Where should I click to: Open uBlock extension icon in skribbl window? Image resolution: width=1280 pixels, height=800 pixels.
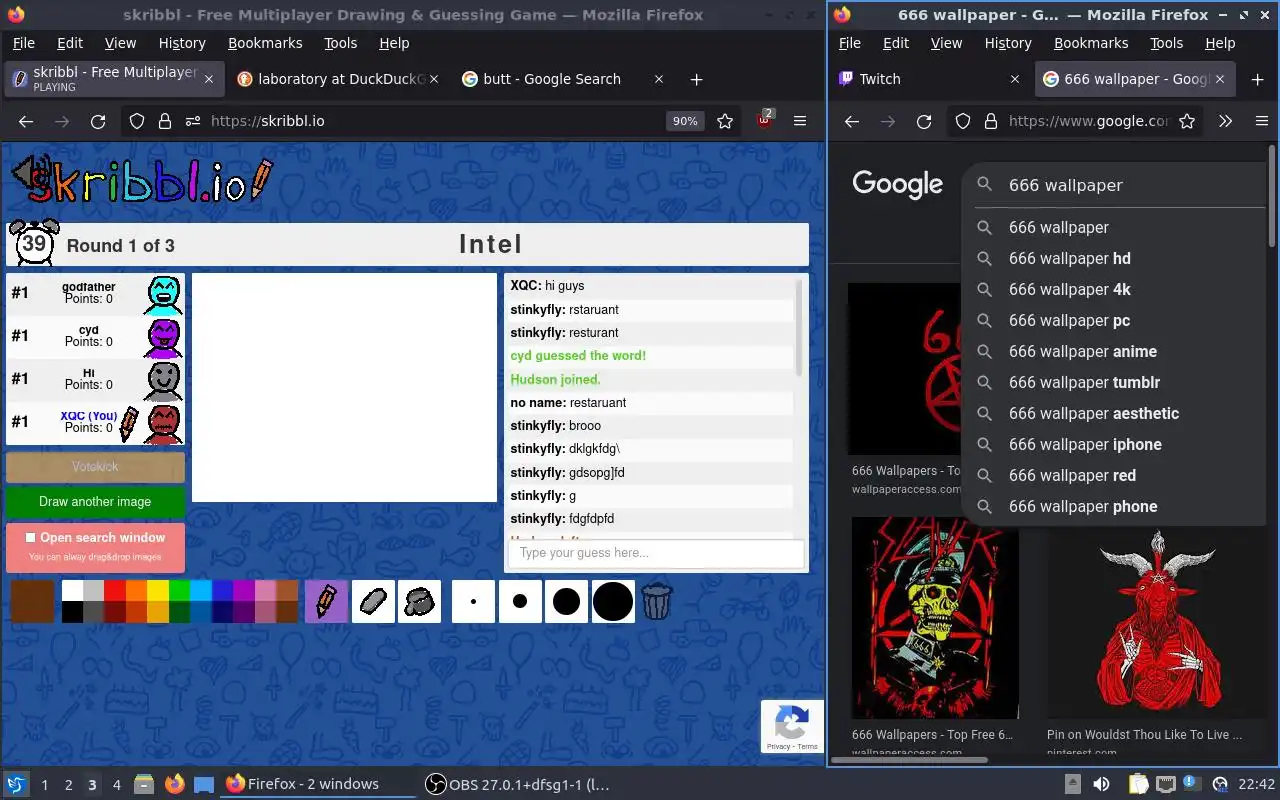click(765, 120)
